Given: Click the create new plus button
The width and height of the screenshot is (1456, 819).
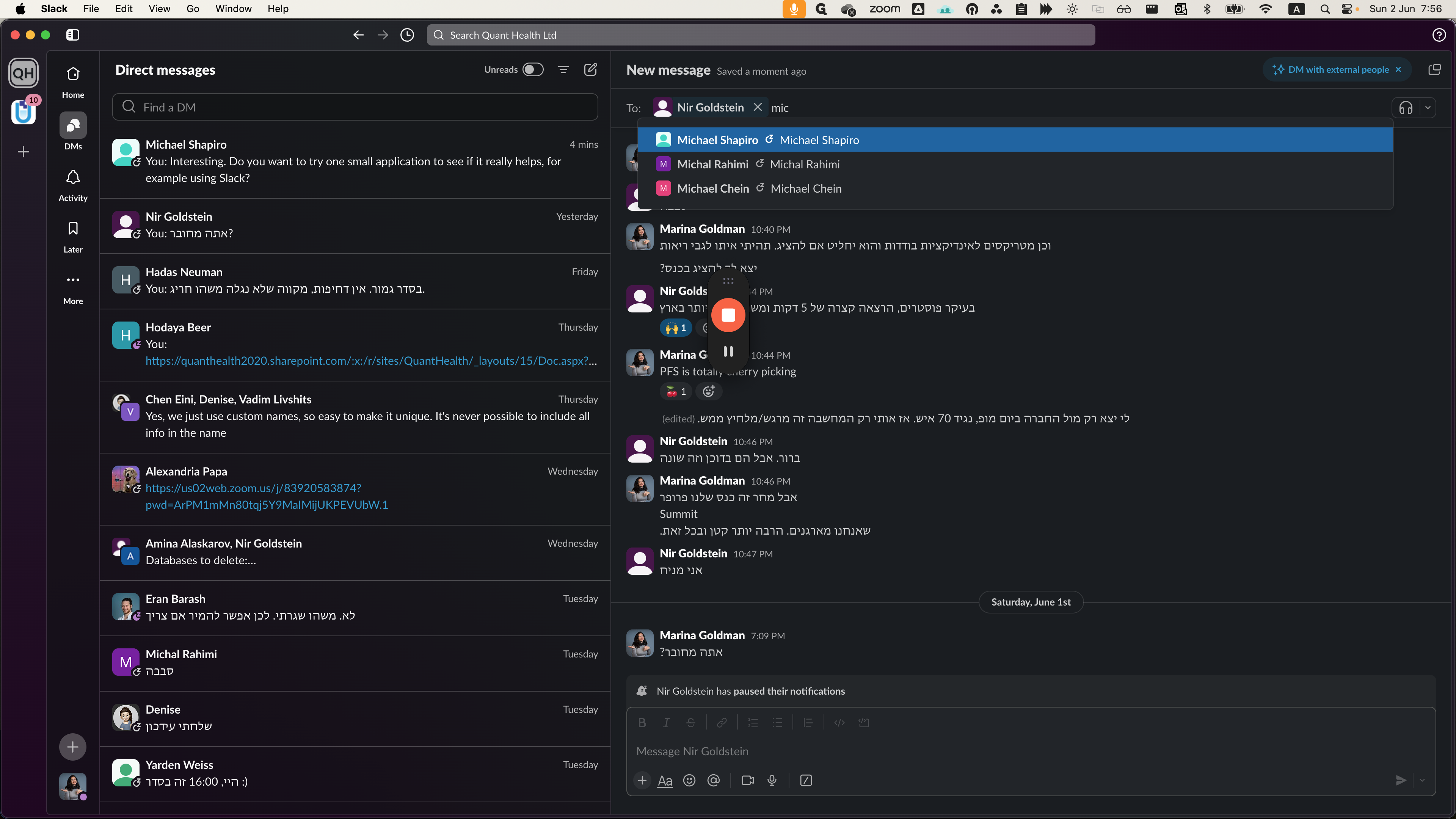Looking at the screenshot, I should [x=73, y=747].
